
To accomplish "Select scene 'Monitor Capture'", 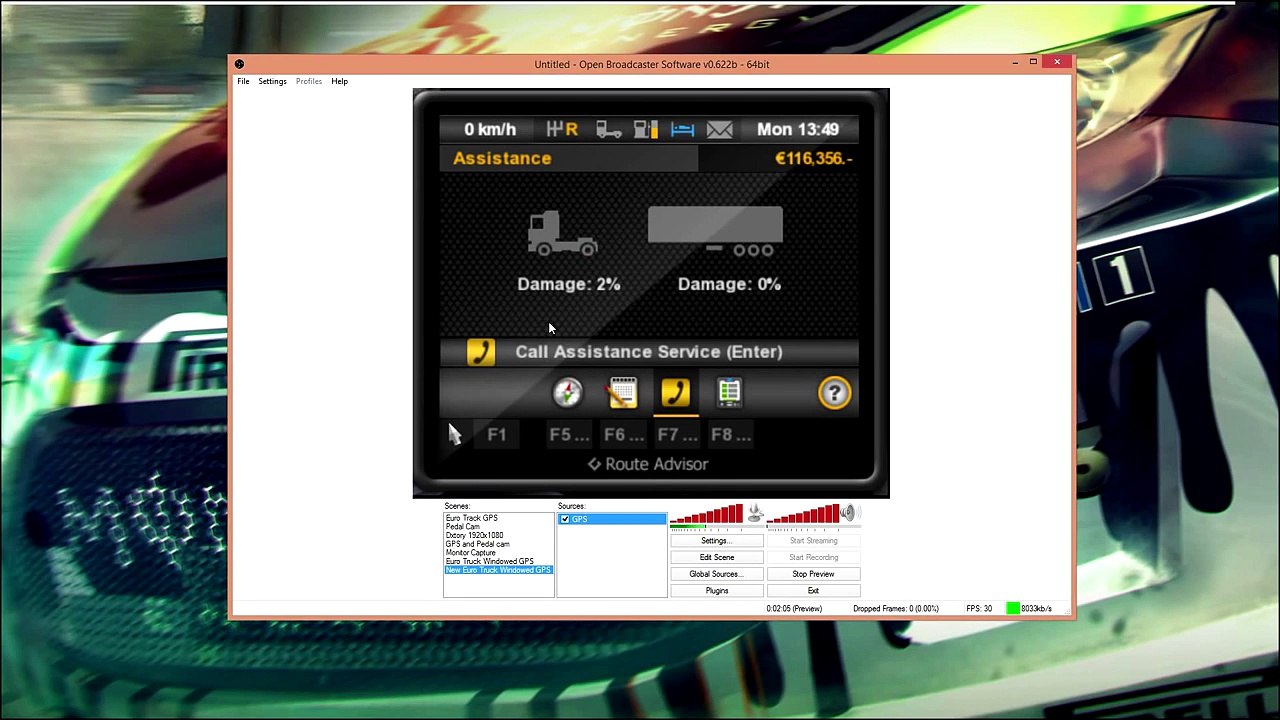I will (498, 553).
